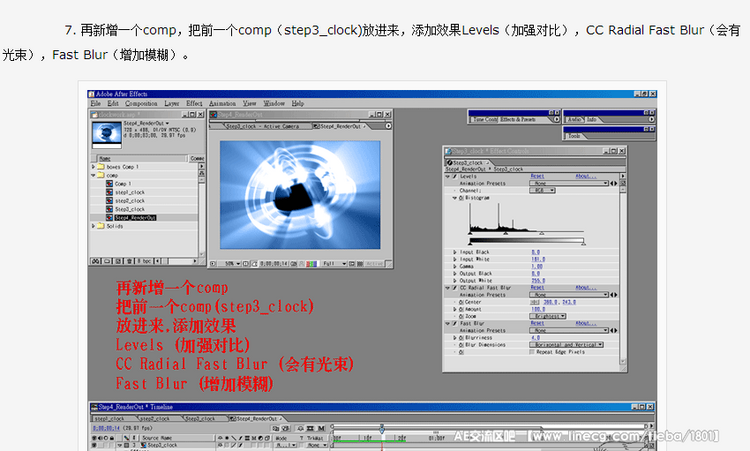
Task: Click the histogram gamma midpoint handle
Action: tap(506, 233)
